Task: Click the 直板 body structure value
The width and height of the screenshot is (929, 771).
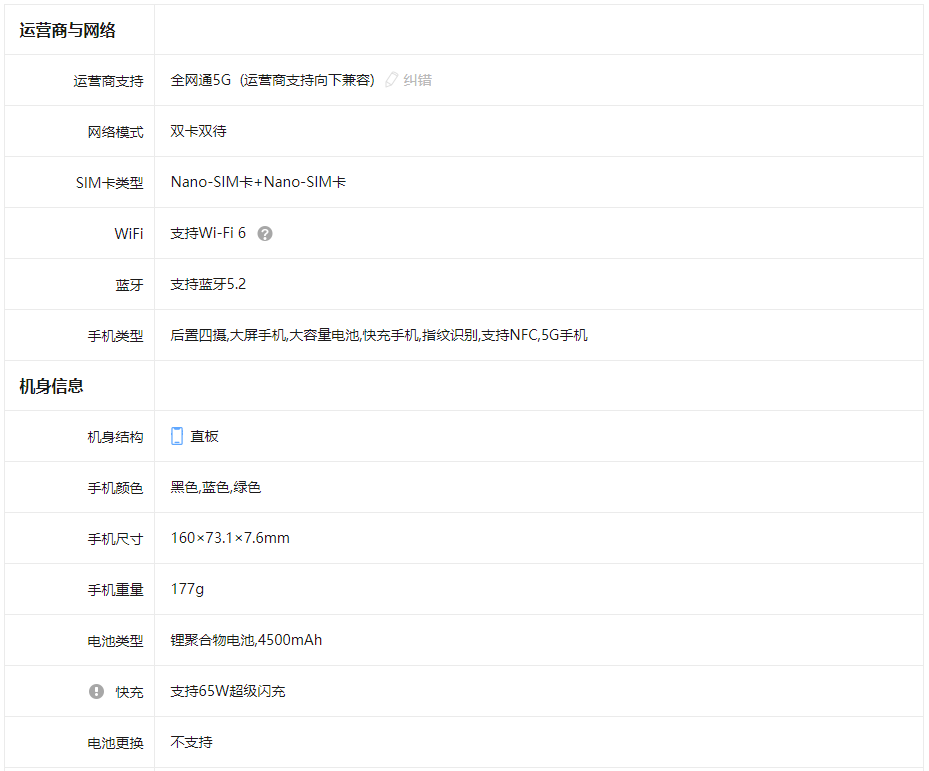Action: 204,435
